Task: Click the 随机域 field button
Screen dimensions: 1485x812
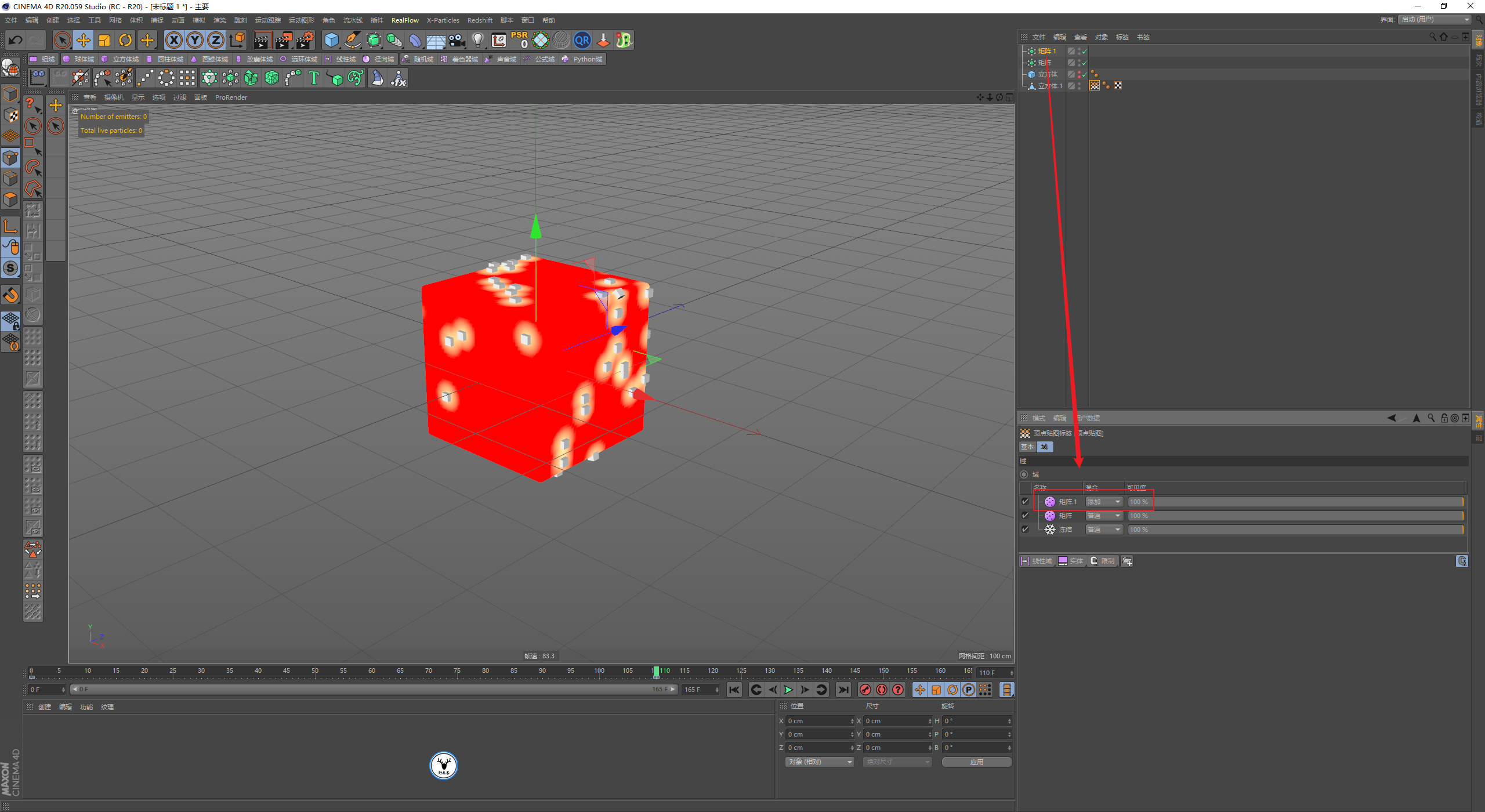Action: (x=418, y=59)
